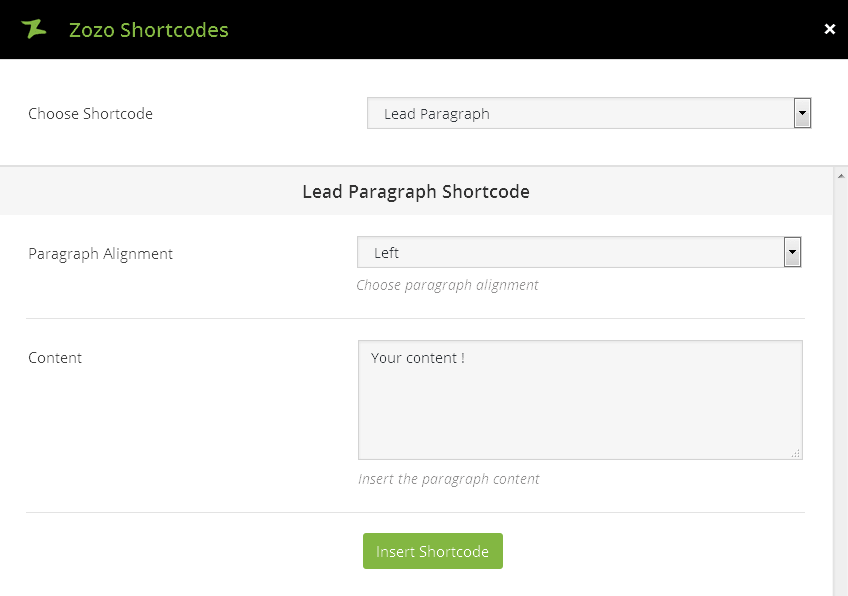Open the Choose Shortcode combo box
This screenshot has height=596, width=848.
pos(580,114)
